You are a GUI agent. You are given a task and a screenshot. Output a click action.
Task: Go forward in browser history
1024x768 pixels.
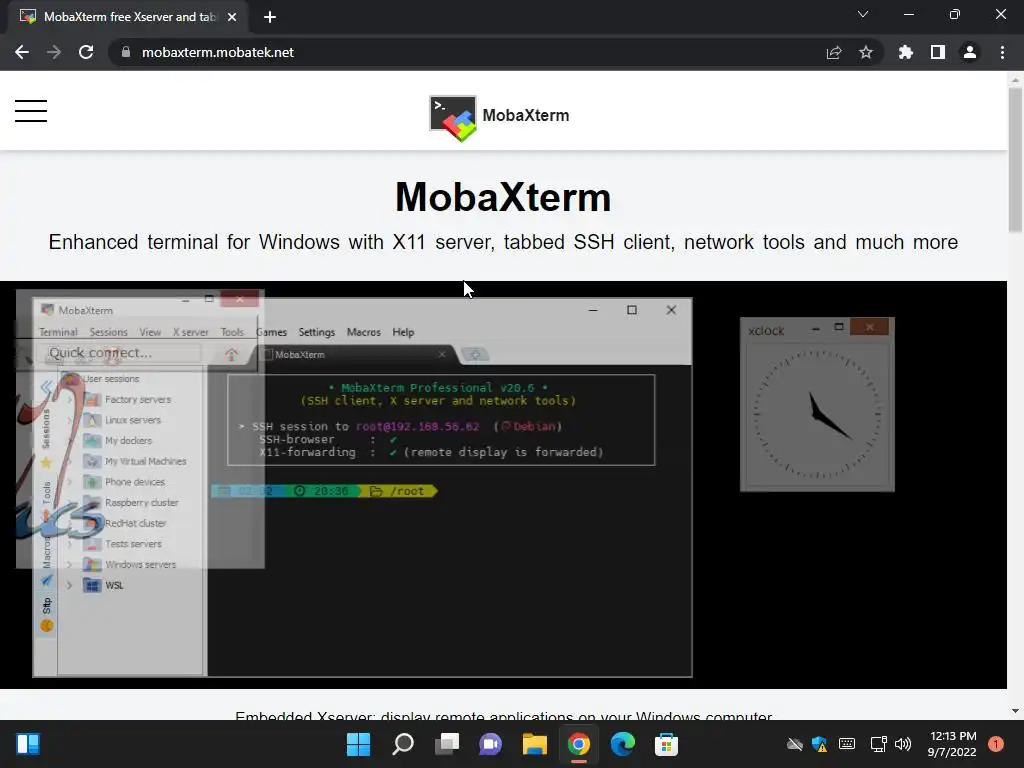[x=54, y=52]
